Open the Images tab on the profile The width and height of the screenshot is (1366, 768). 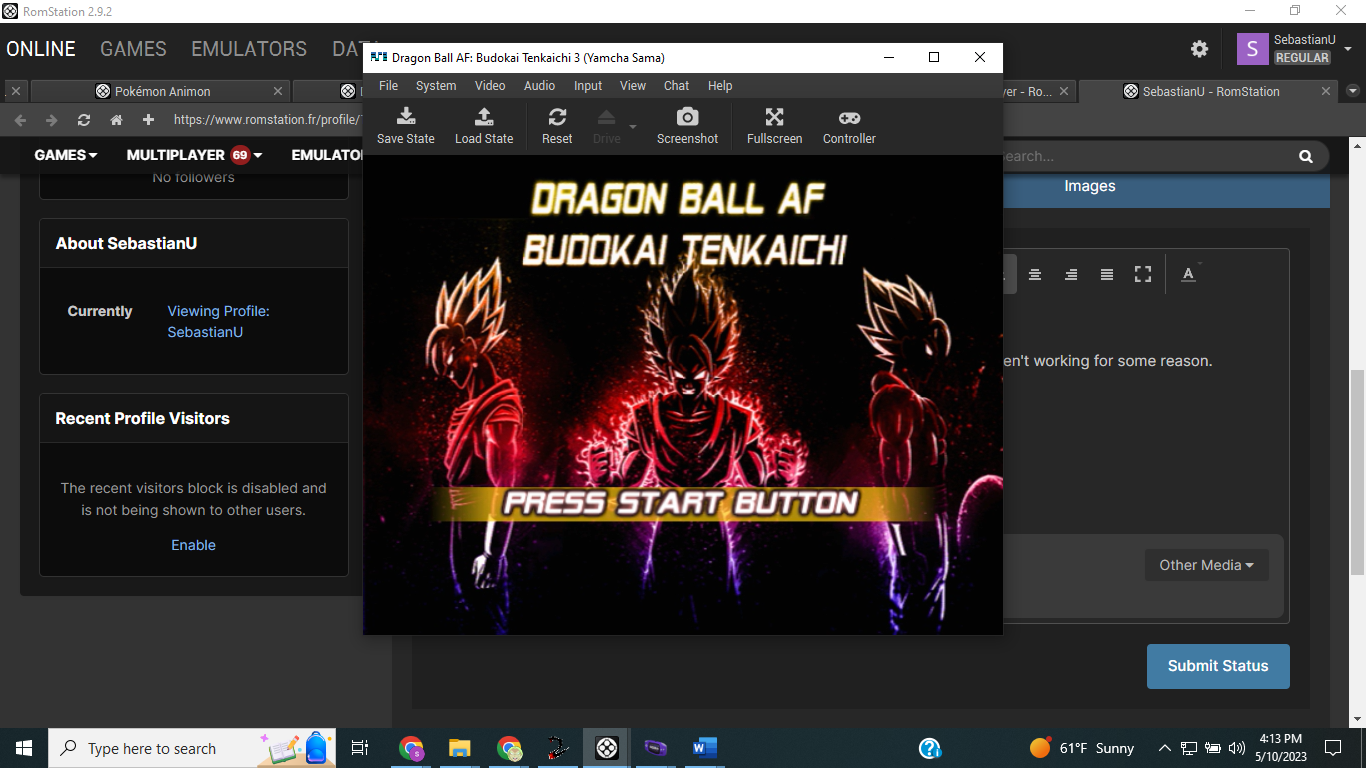click(x=1089, y=186)
